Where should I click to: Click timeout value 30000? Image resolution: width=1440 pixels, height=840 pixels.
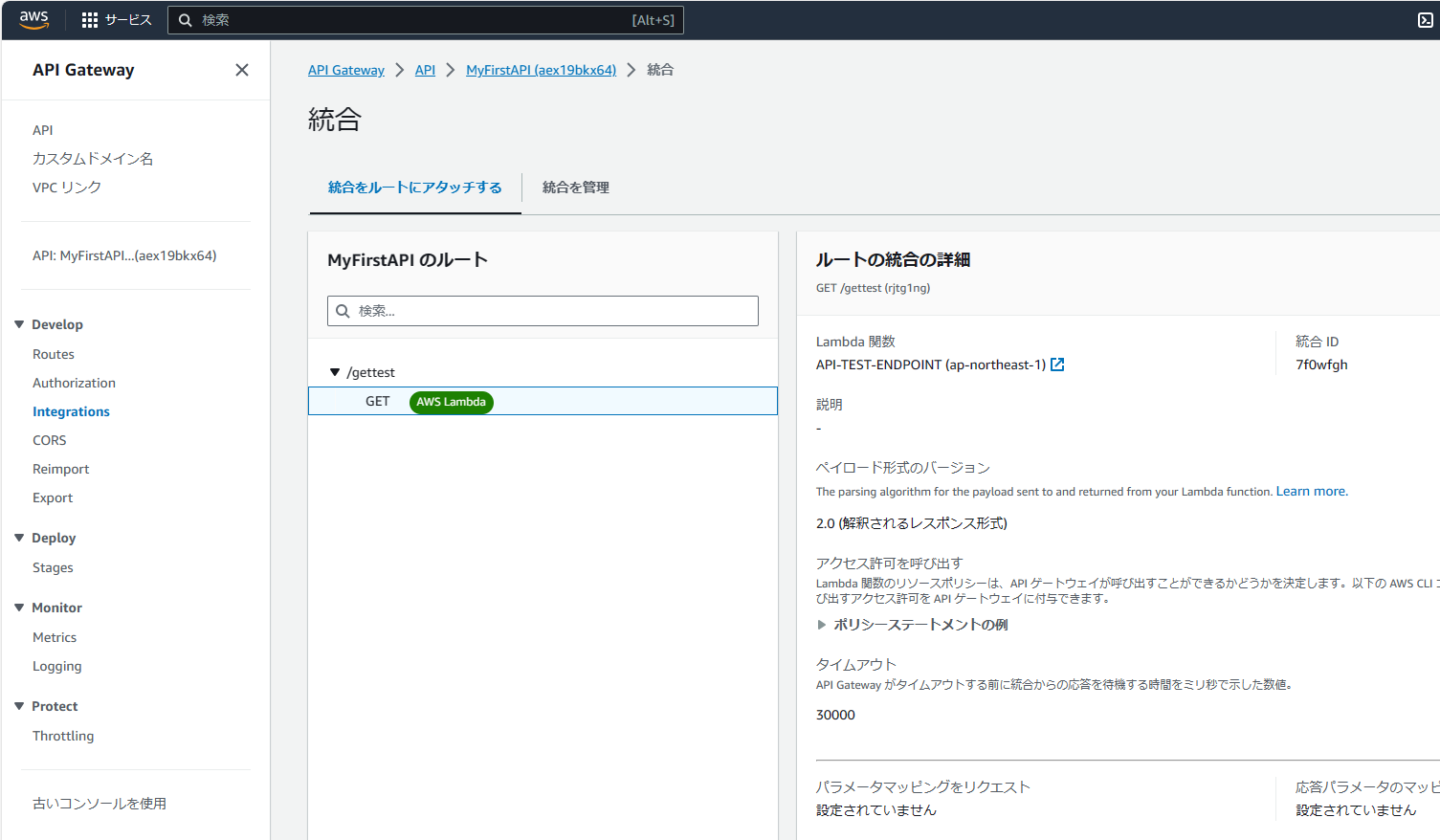coord(835,715)
